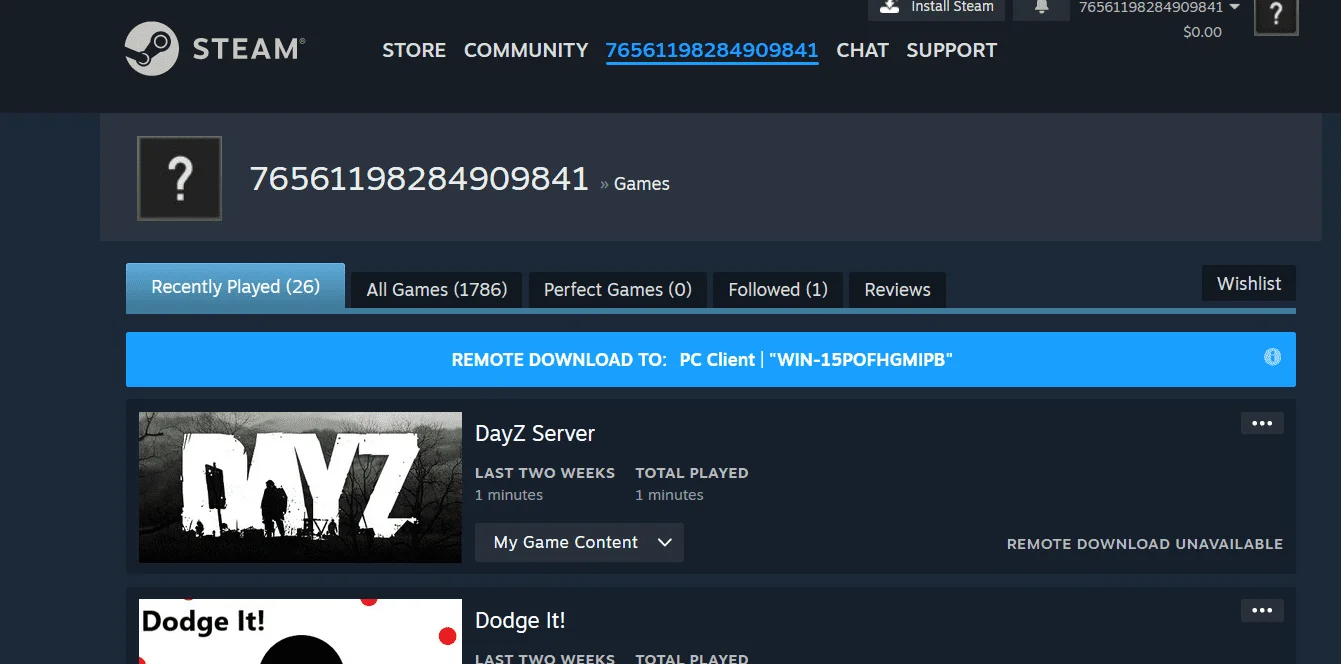Open notifications bell icon

tap(1041, 7)
